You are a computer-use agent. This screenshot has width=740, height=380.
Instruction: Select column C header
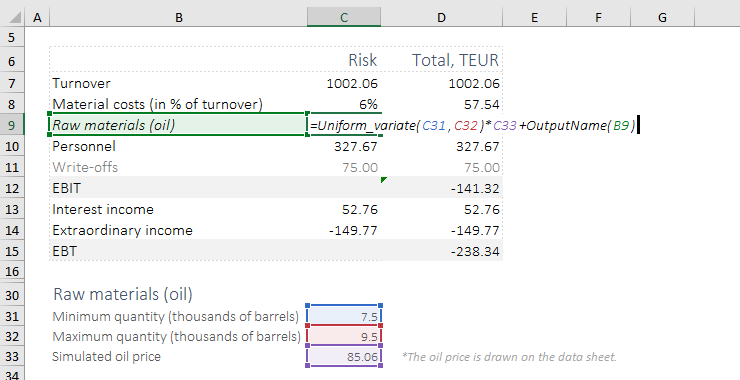click(x=344, y=17)
